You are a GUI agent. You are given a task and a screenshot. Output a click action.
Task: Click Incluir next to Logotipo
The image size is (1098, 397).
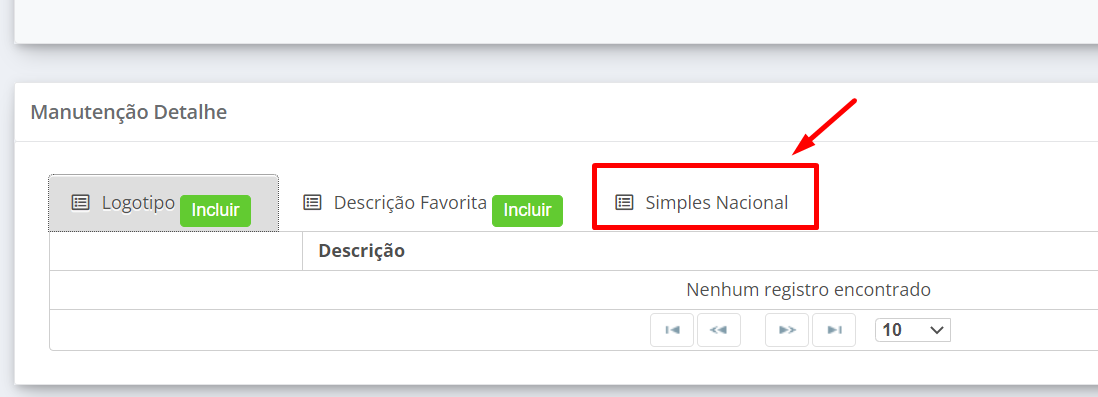coord(215,211)
